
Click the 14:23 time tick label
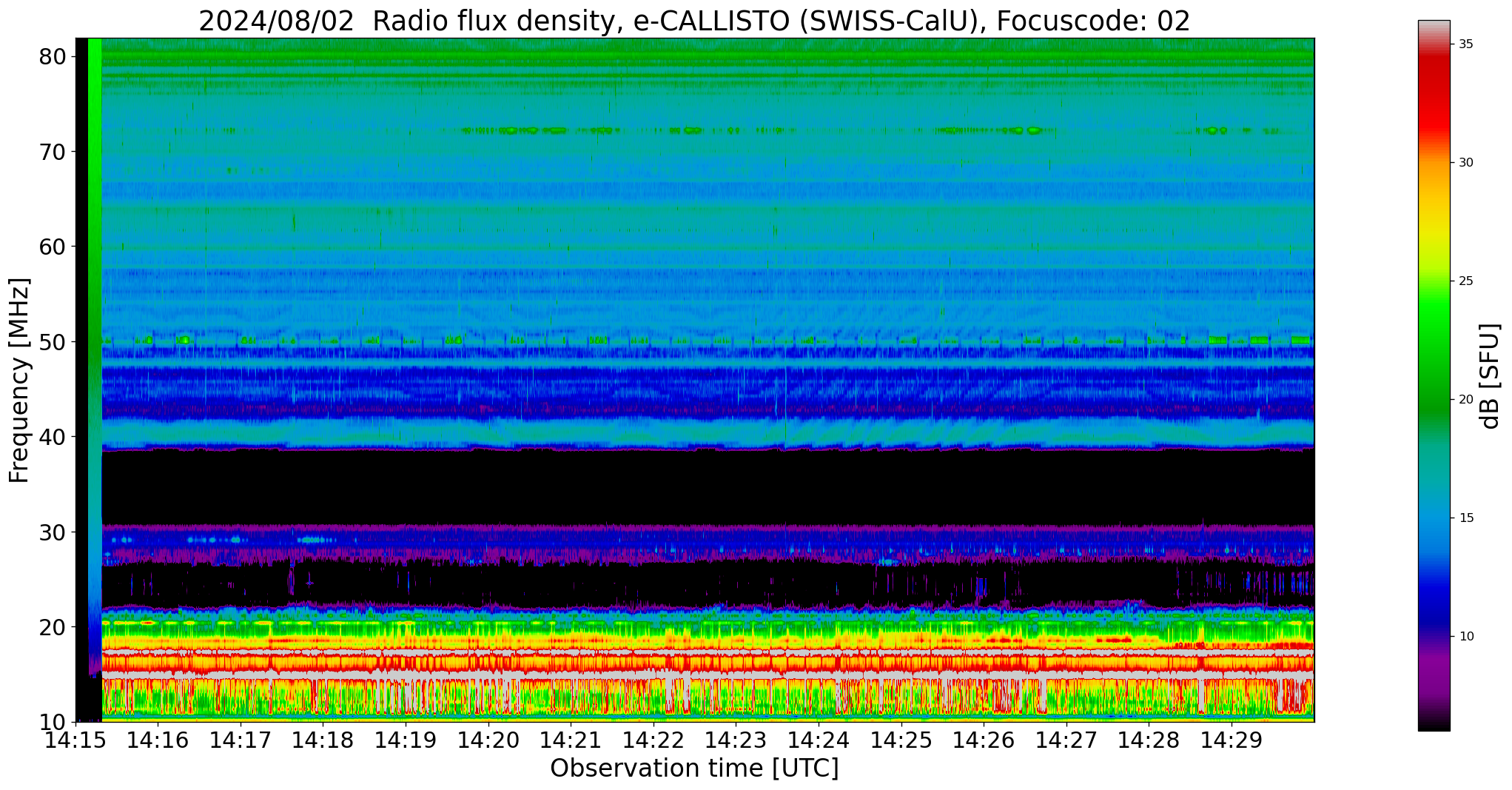tap(736, 740)
